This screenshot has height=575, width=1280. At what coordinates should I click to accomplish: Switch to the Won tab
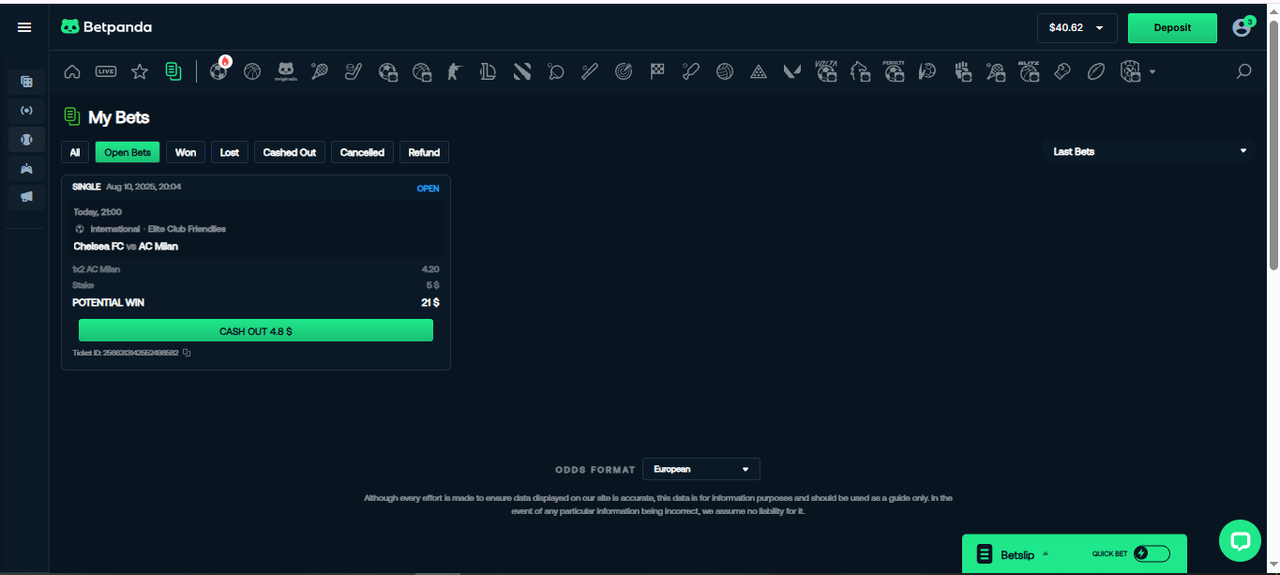pos(185,152)
